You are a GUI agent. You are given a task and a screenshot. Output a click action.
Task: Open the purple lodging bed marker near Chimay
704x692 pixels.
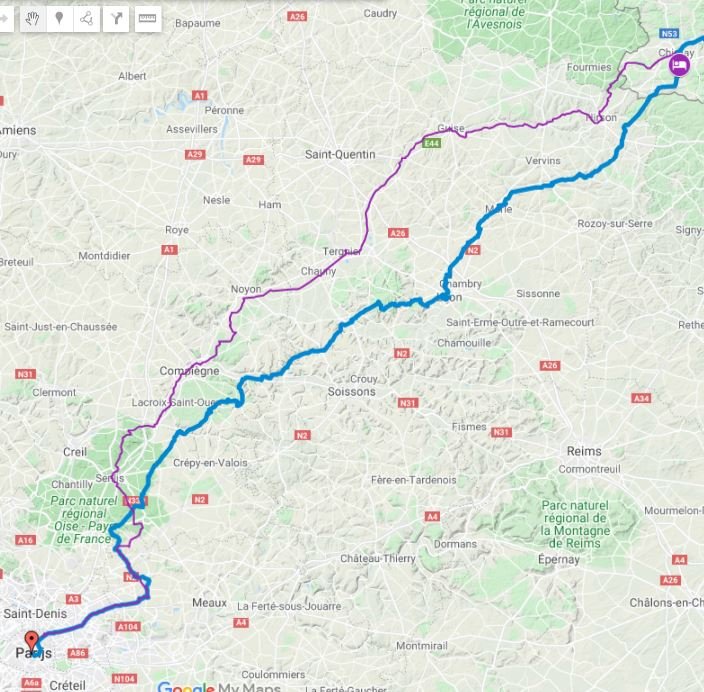(679, 65)
